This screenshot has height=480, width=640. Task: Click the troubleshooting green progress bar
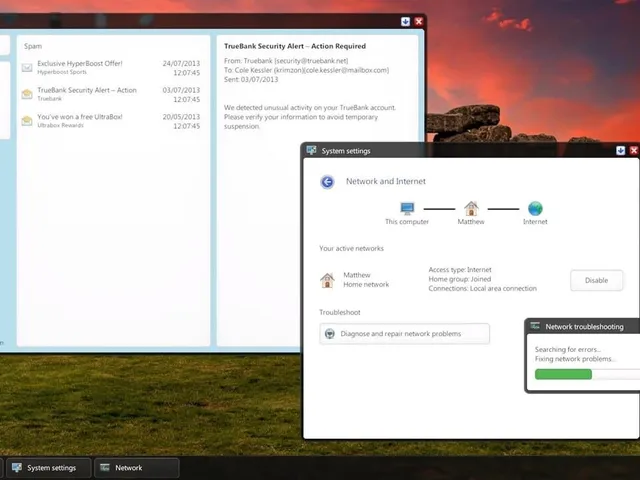point(563,374)
